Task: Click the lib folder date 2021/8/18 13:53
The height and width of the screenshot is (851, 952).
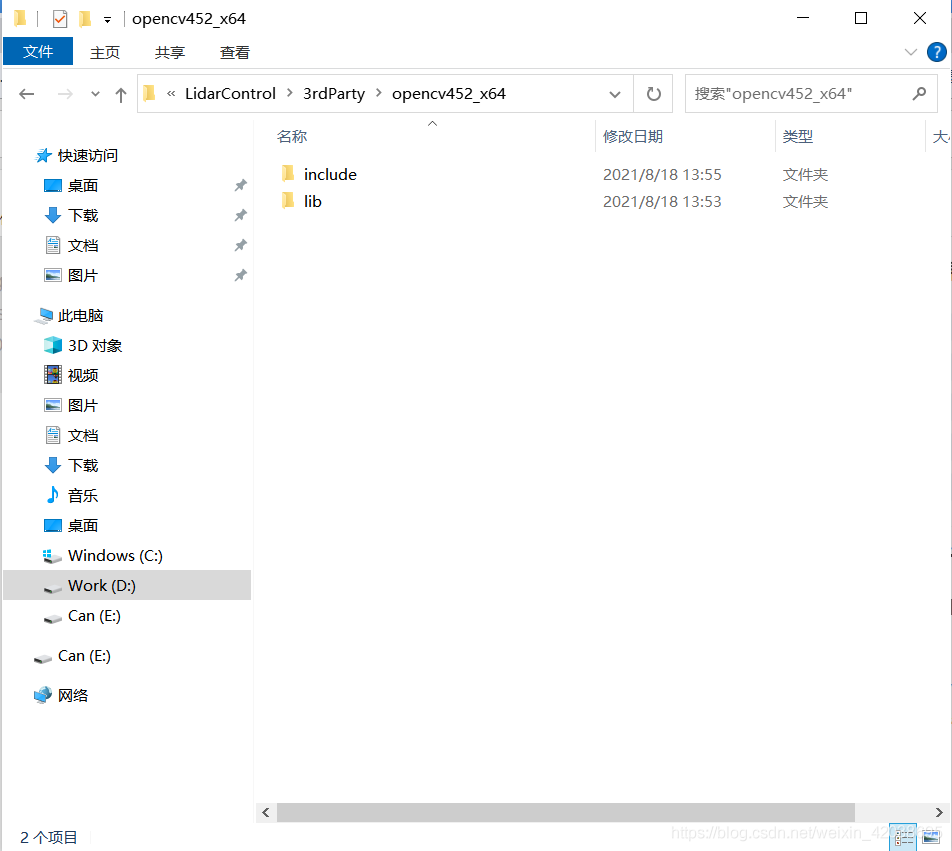Action: [662, 202]
